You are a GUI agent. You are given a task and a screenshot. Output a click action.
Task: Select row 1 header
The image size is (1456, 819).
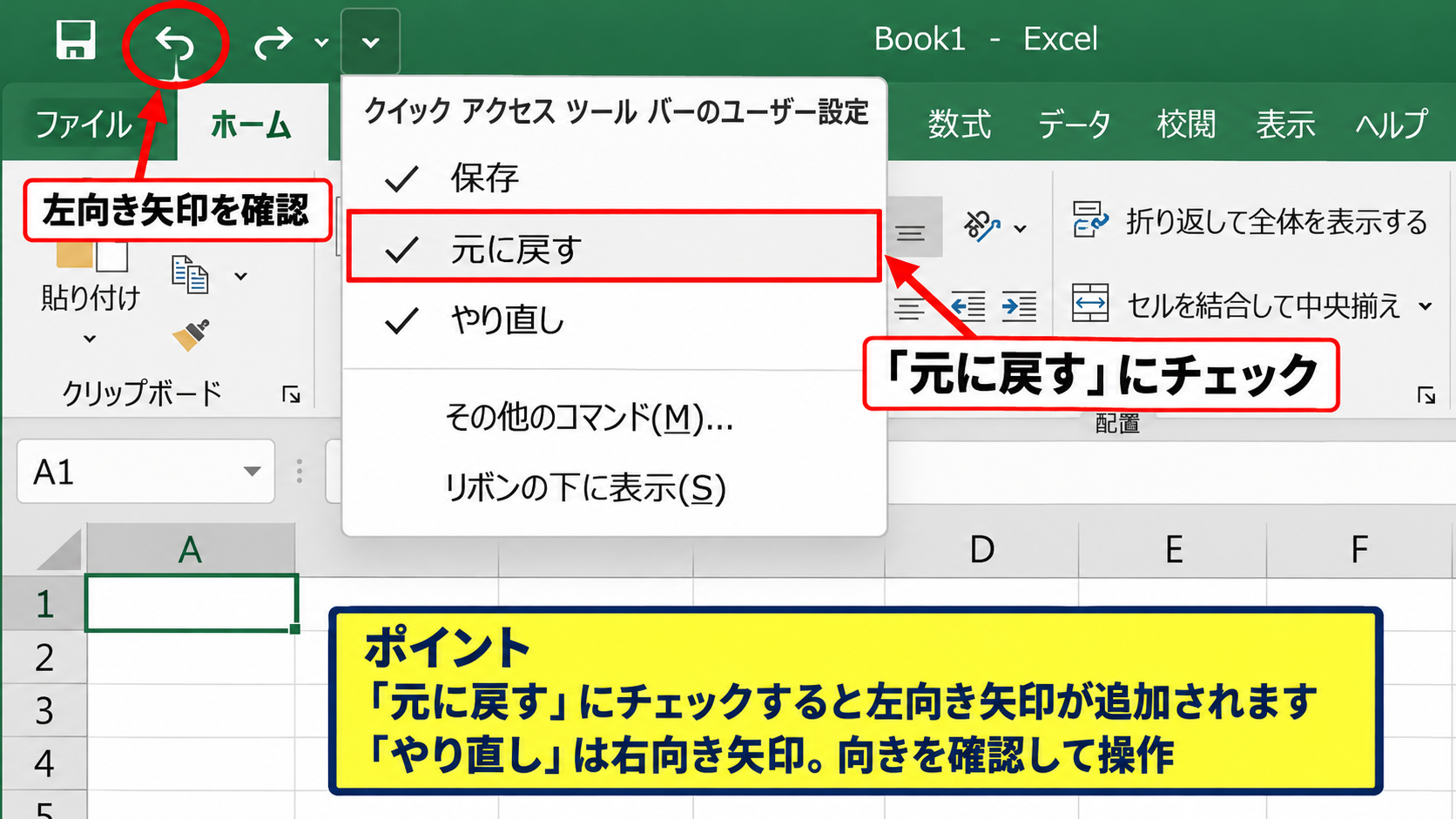(x=44, y=604)
